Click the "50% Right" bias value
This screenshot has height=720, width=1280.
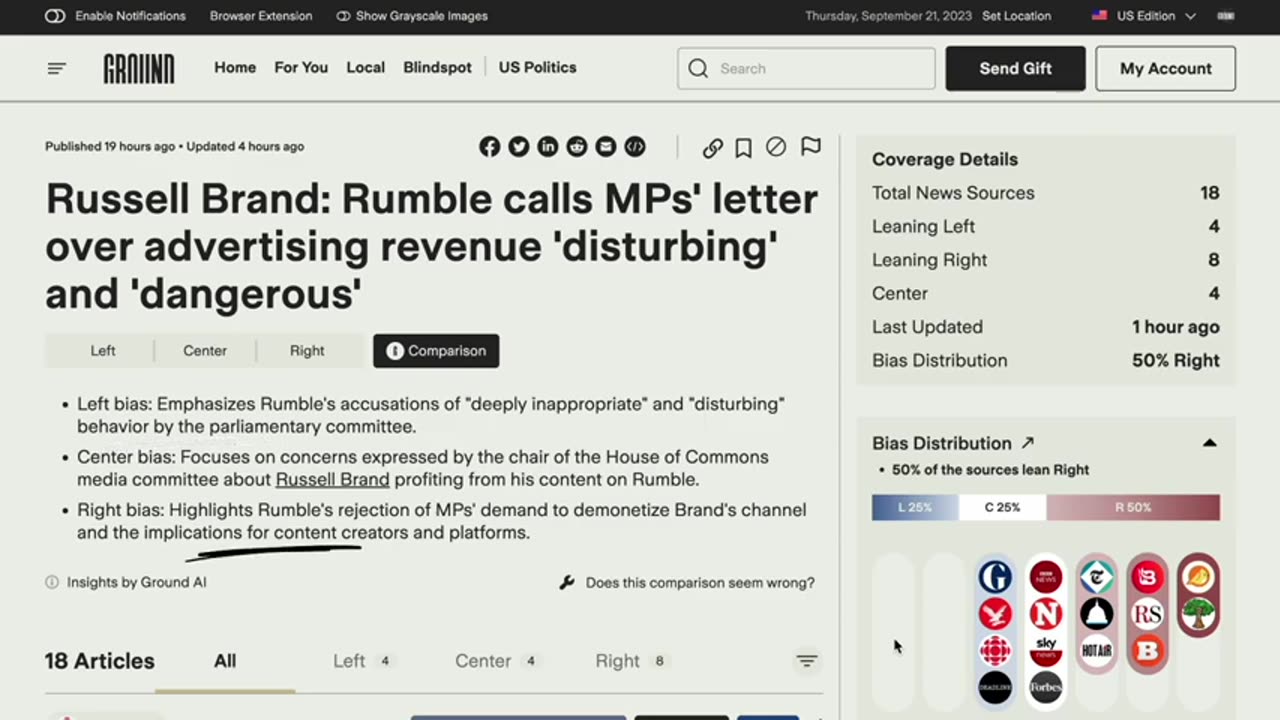1176,361
